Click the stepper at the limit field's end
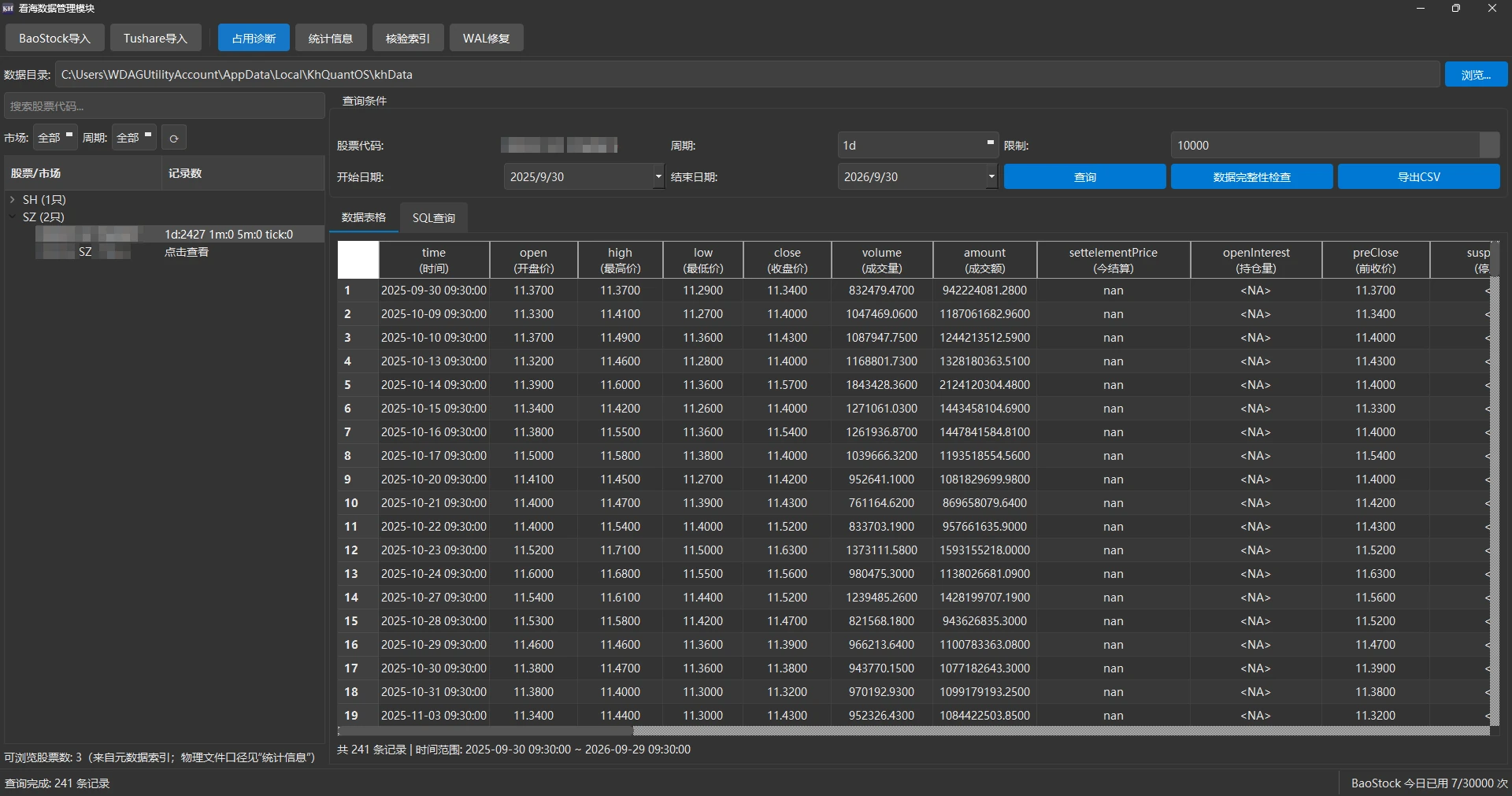The height and width of the screenshot is (796, 1512). click(x=1489, y=146)
